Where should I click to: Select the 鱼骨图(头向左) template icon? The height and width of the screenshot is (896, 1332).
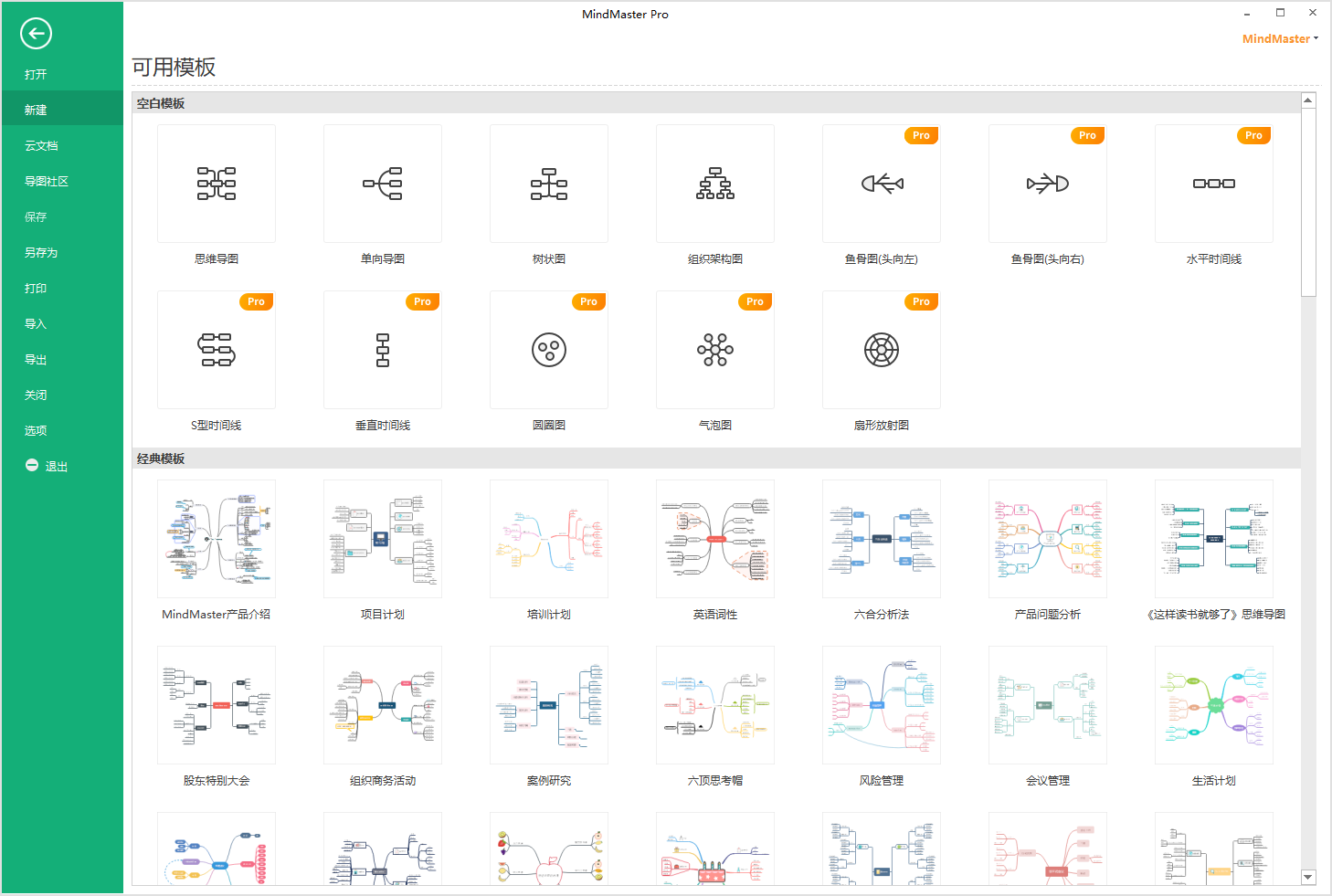click(882, 184)
